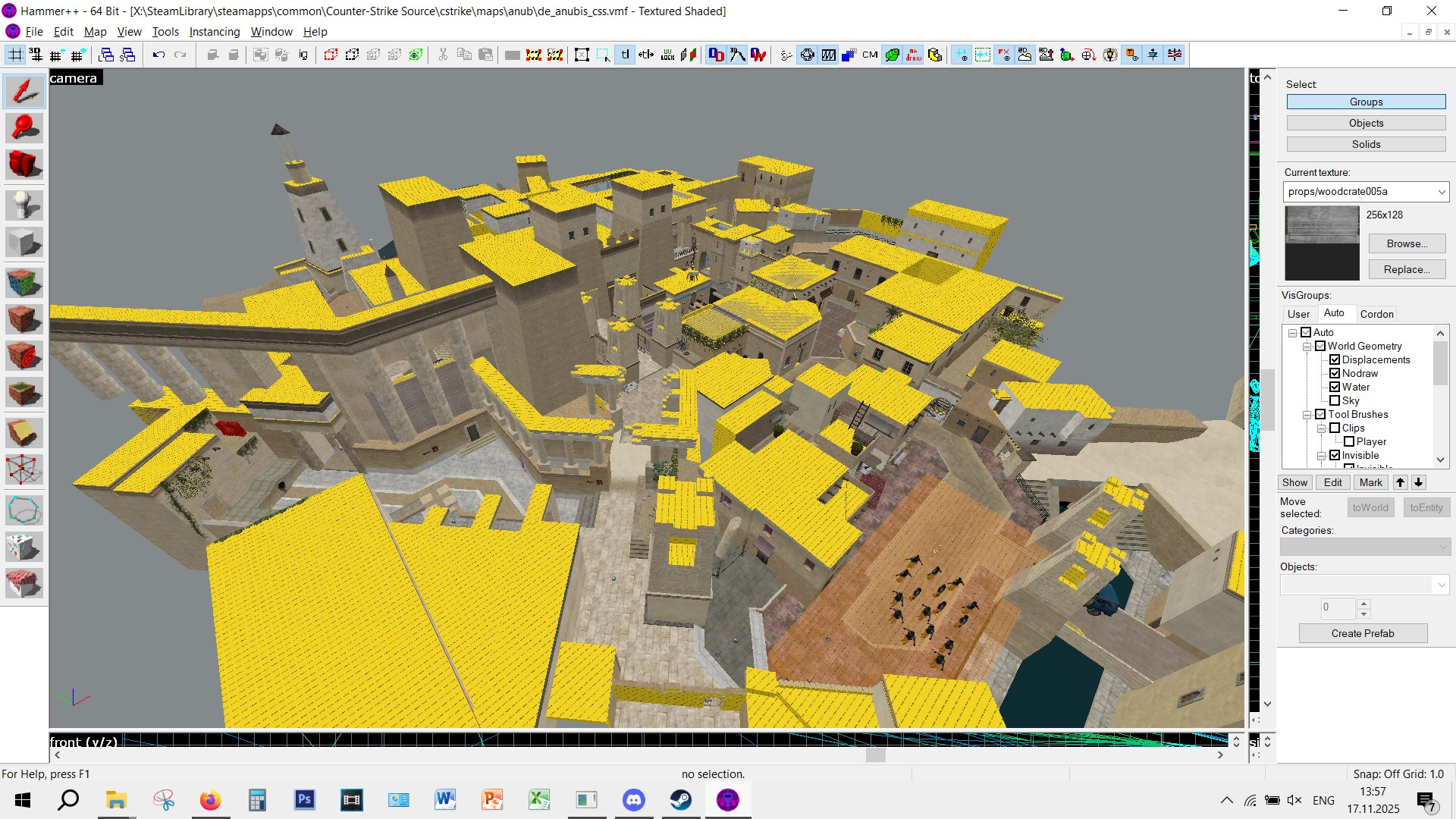This screenshot has width=1456, height=819.
Task: Click the CM cubemap toolbar icon
Action: click(x=870, y=55)
